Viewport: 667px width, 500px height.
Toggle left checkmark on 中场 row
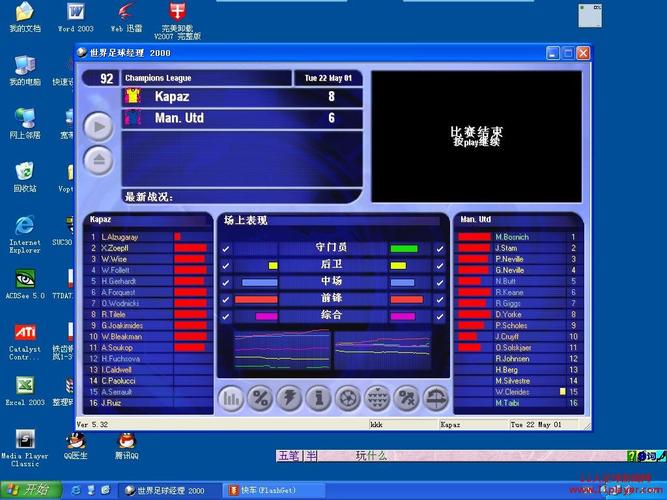pyautogui.click(x=226, y=283)
